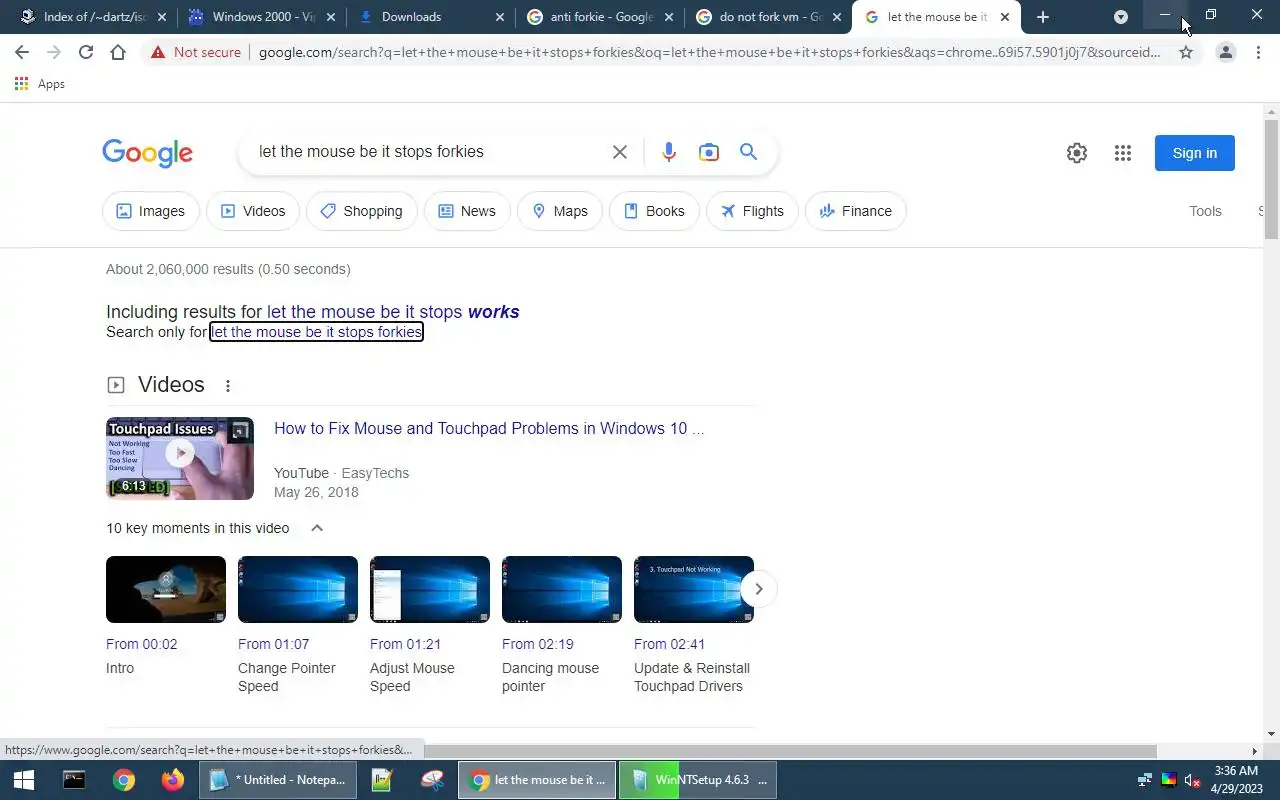Switch to the anti forkie tab
Screen dimensions: 1280x800
[x=600, y=17]
